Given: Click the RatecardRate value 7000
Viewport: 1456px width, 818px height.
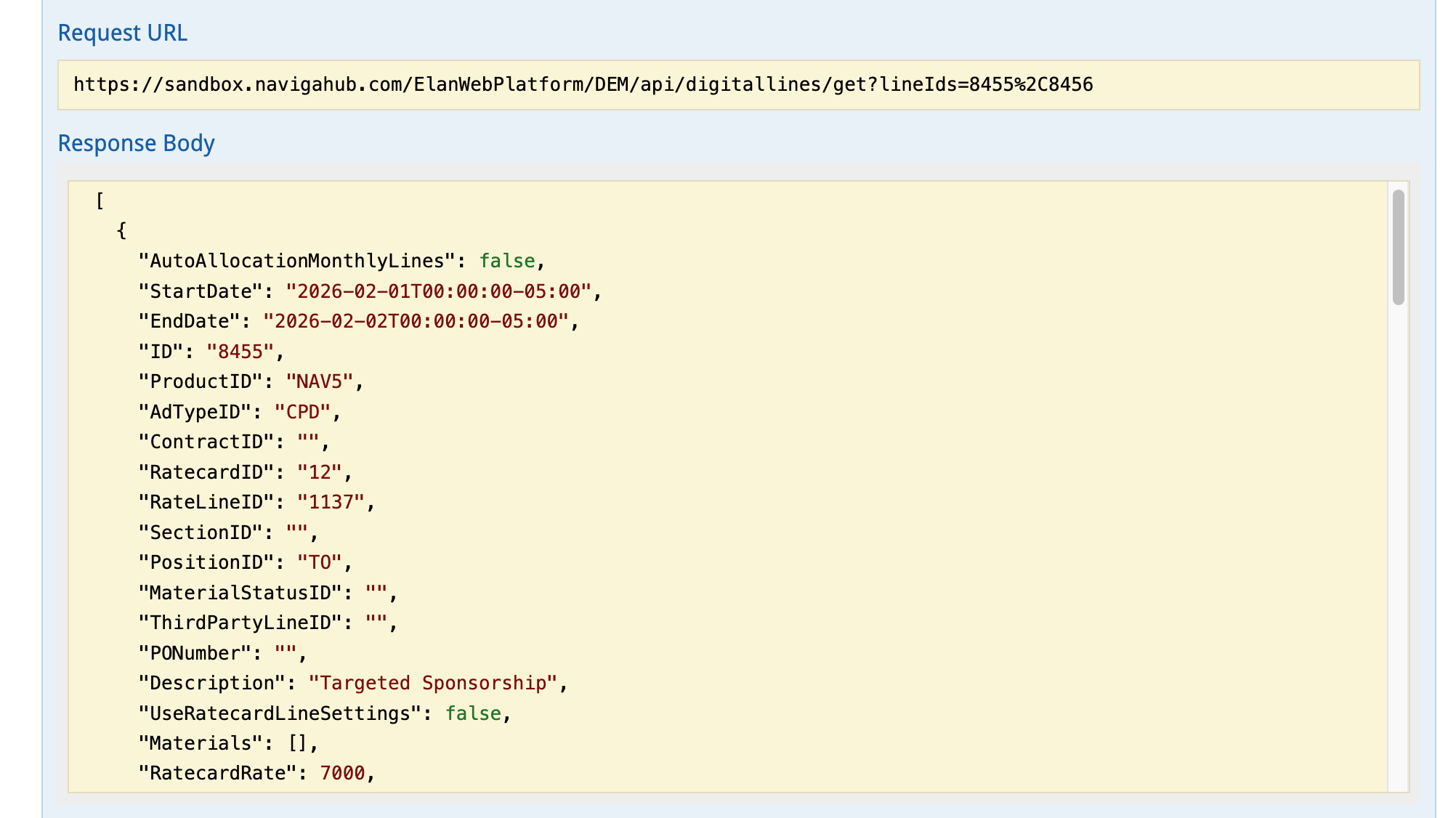Looking at the screenshot, I should click(x=342, y=774).
